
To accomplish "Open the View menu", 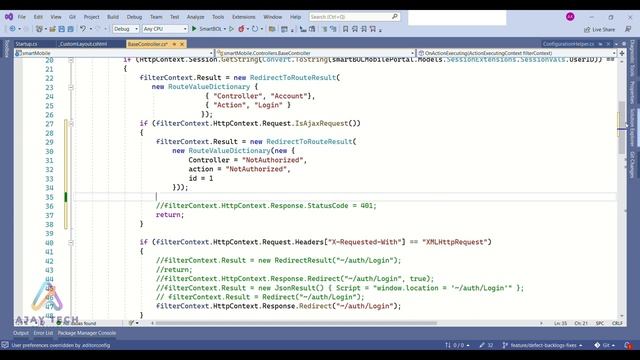I will 56,17.
